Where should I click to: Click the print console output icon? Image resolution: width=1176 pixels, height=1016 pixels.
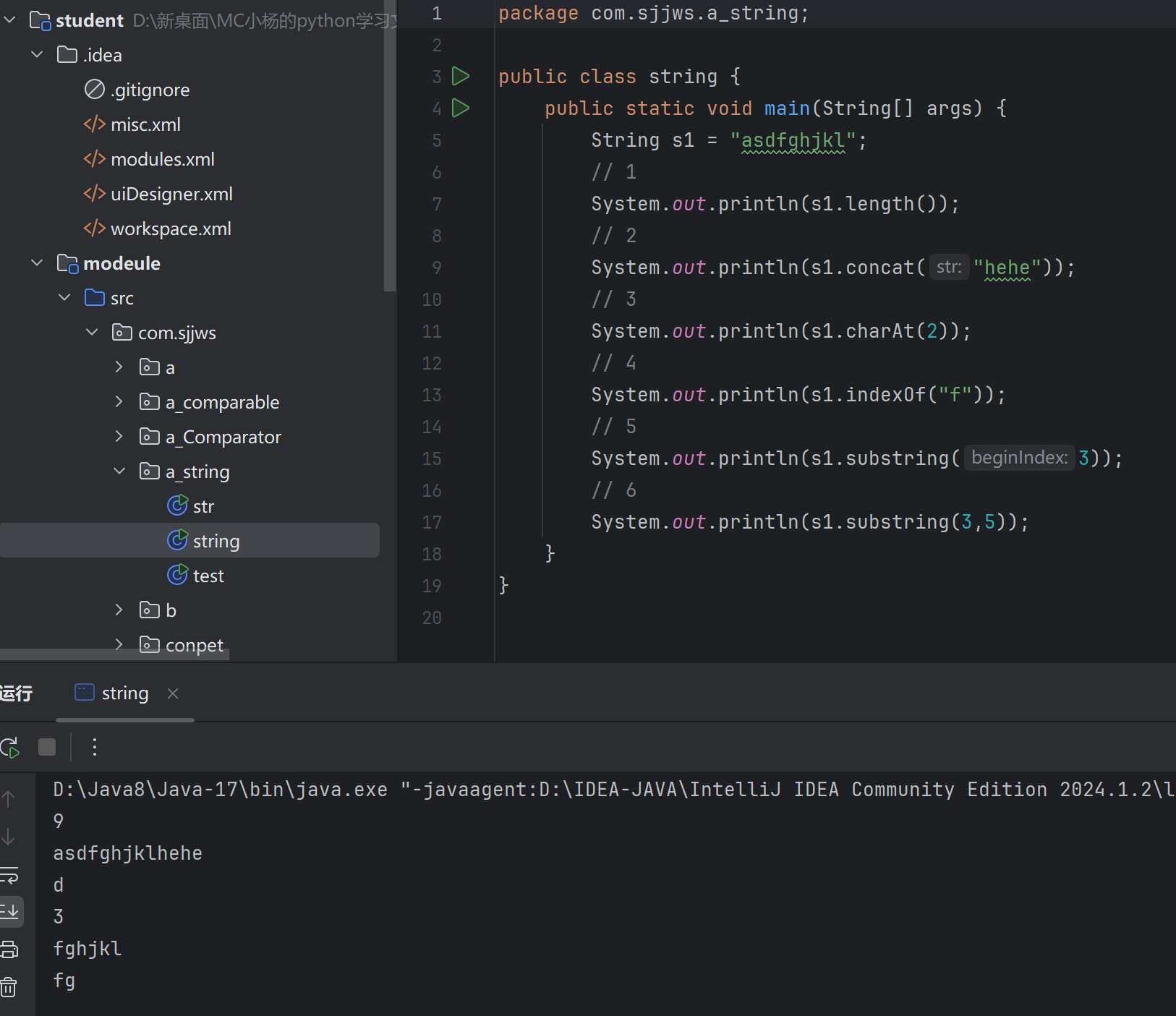tap(9, 949)
